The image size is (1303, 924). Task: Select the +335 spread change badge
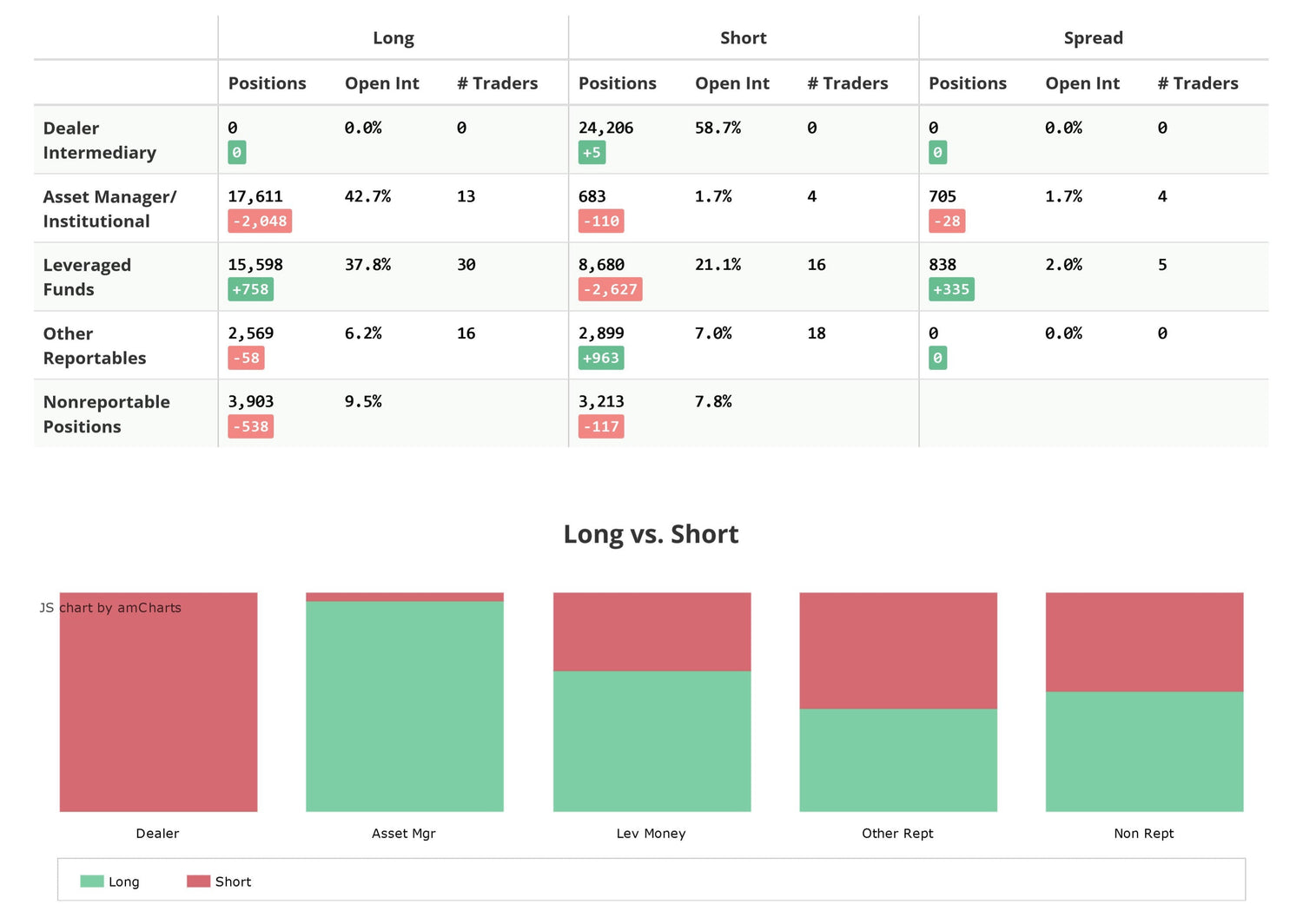point(951,289)
